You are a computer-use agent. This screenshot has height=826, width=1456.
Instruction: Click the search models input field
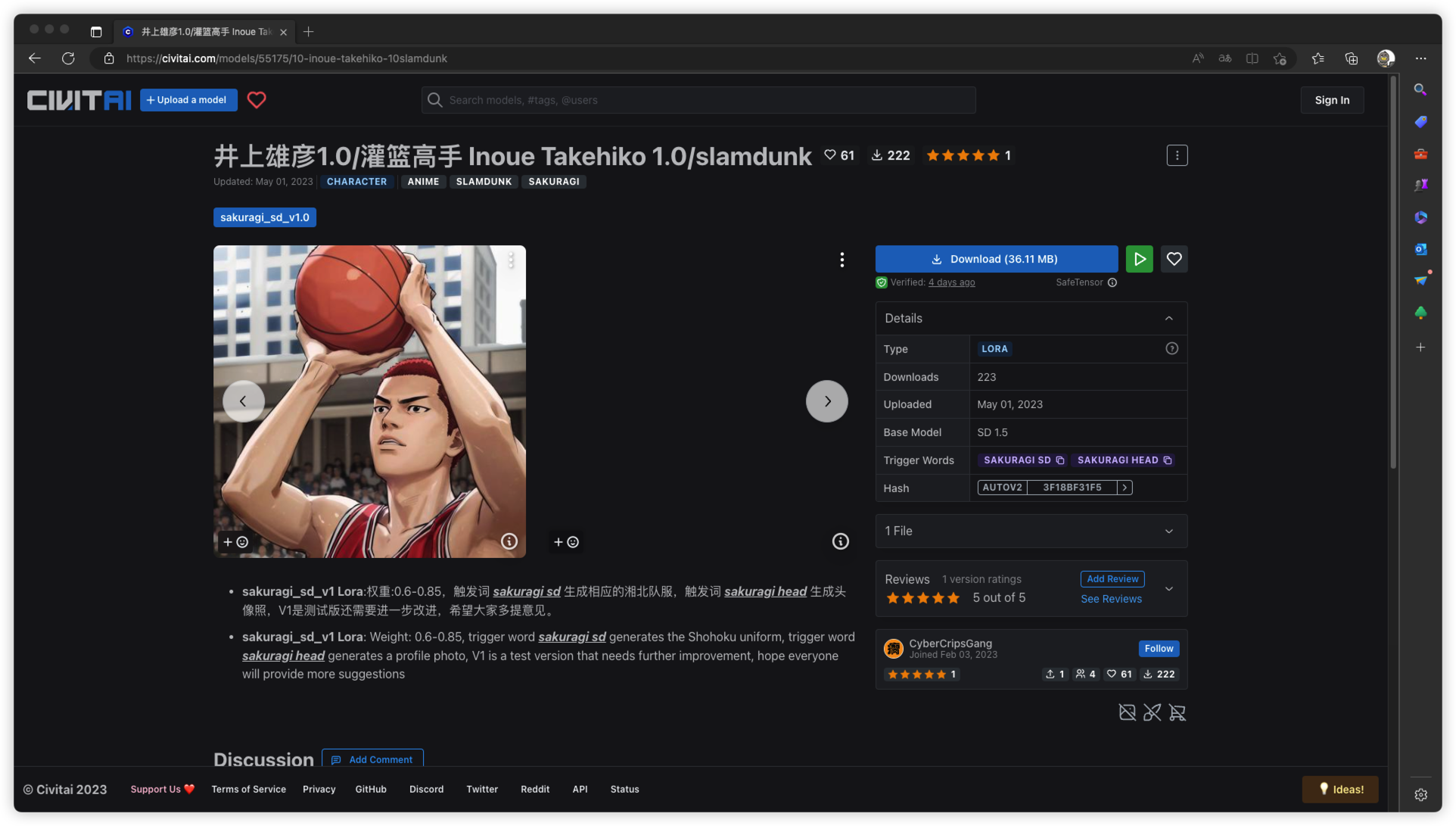(x=698, y=100)
